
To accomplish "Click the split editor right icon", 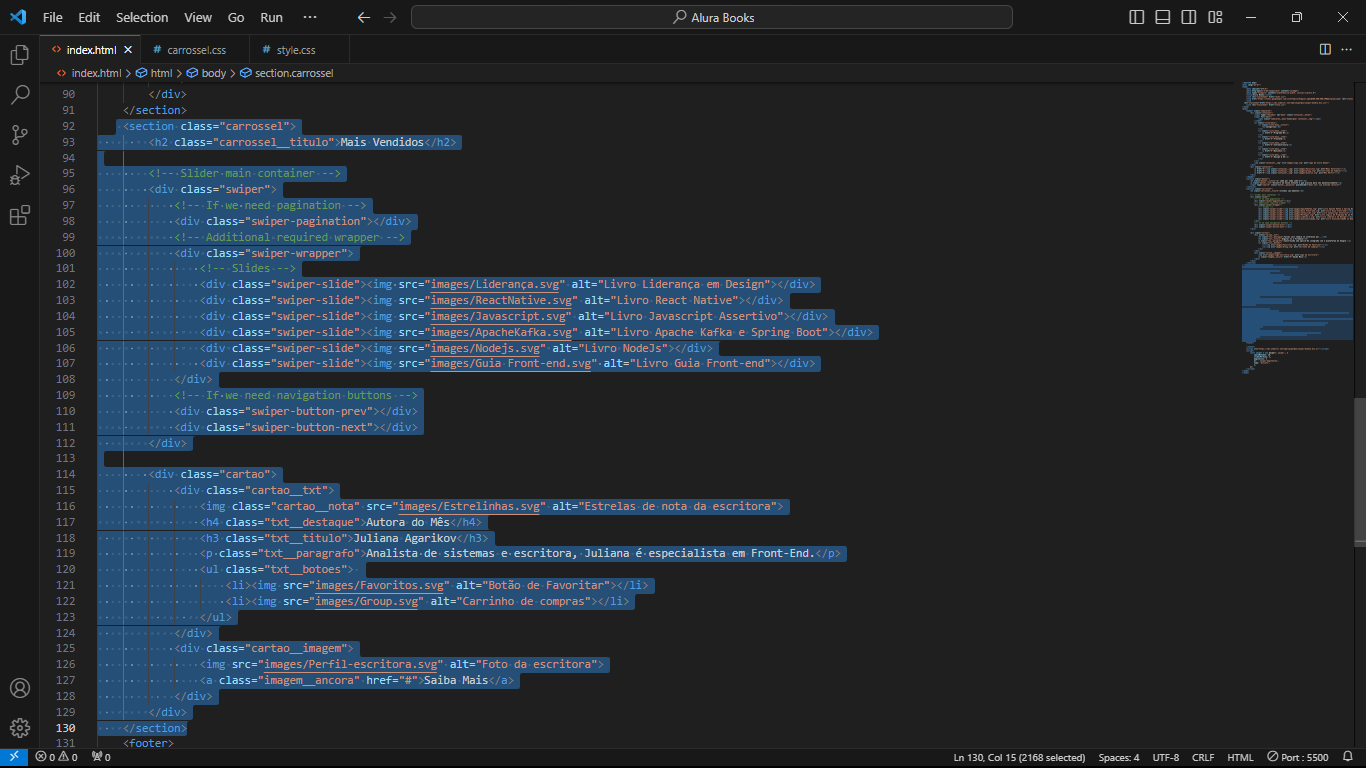I will pyautogui.click(x=1325, y=49).
